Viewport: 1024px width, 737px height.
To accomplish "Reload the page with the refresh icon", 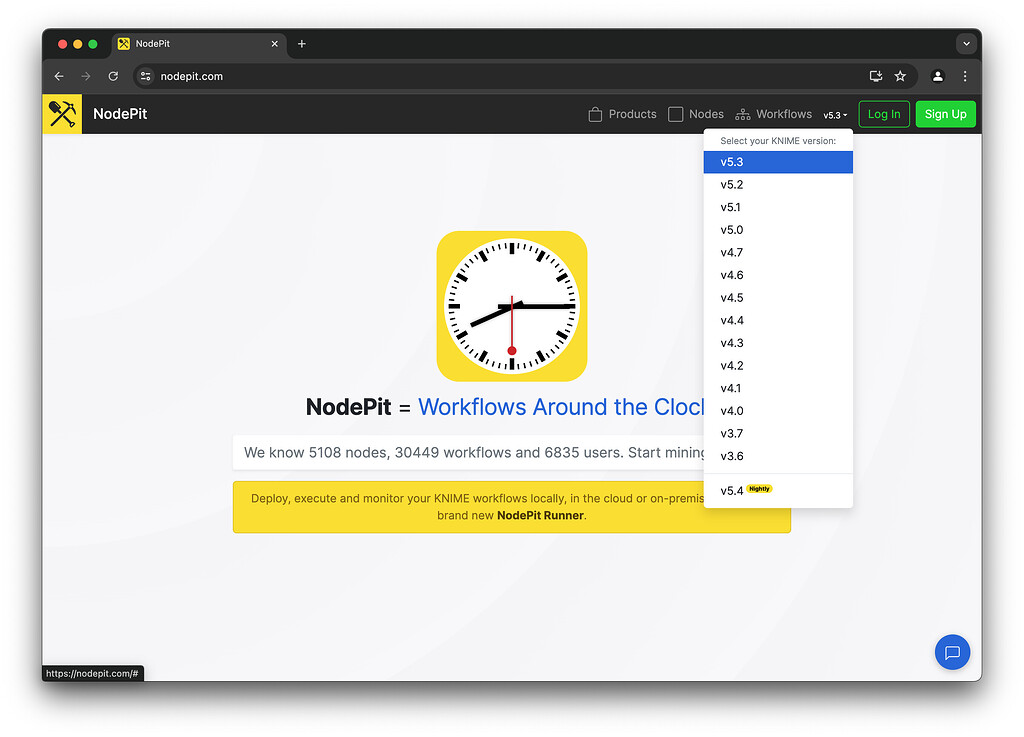I will [x=113, y=76].
